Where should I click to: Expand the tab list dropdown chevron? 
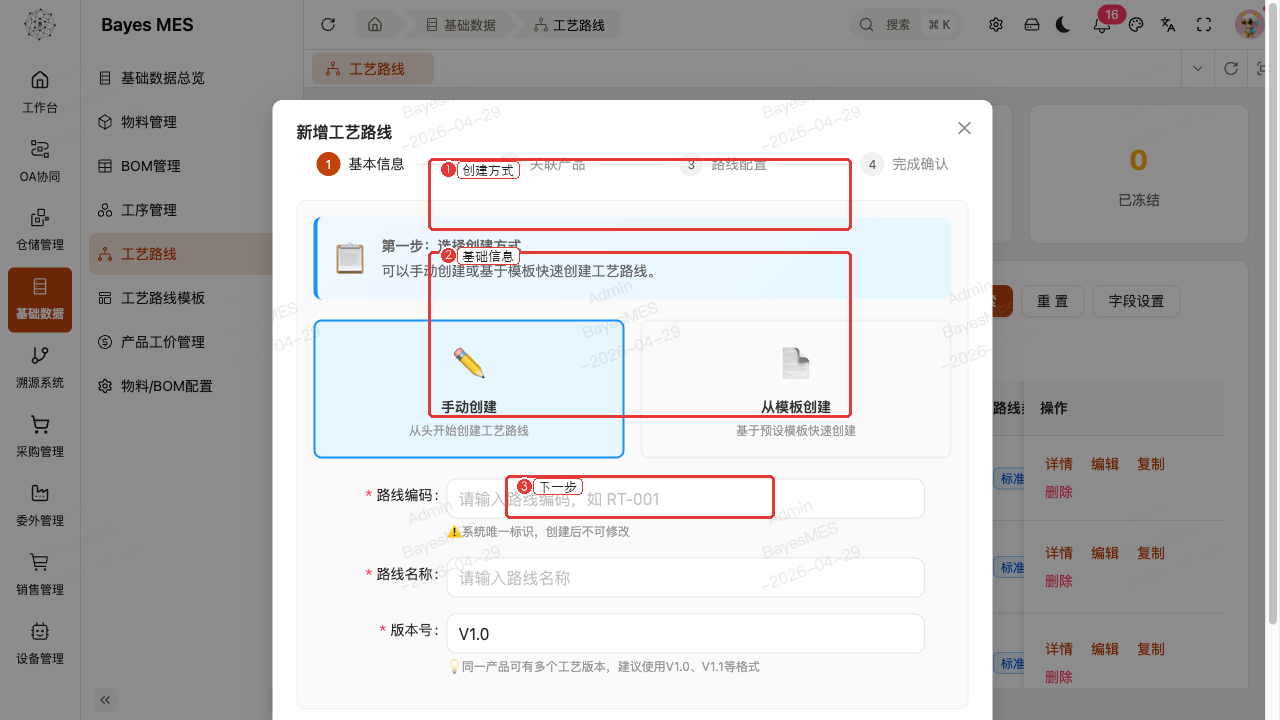(1198, 69)
